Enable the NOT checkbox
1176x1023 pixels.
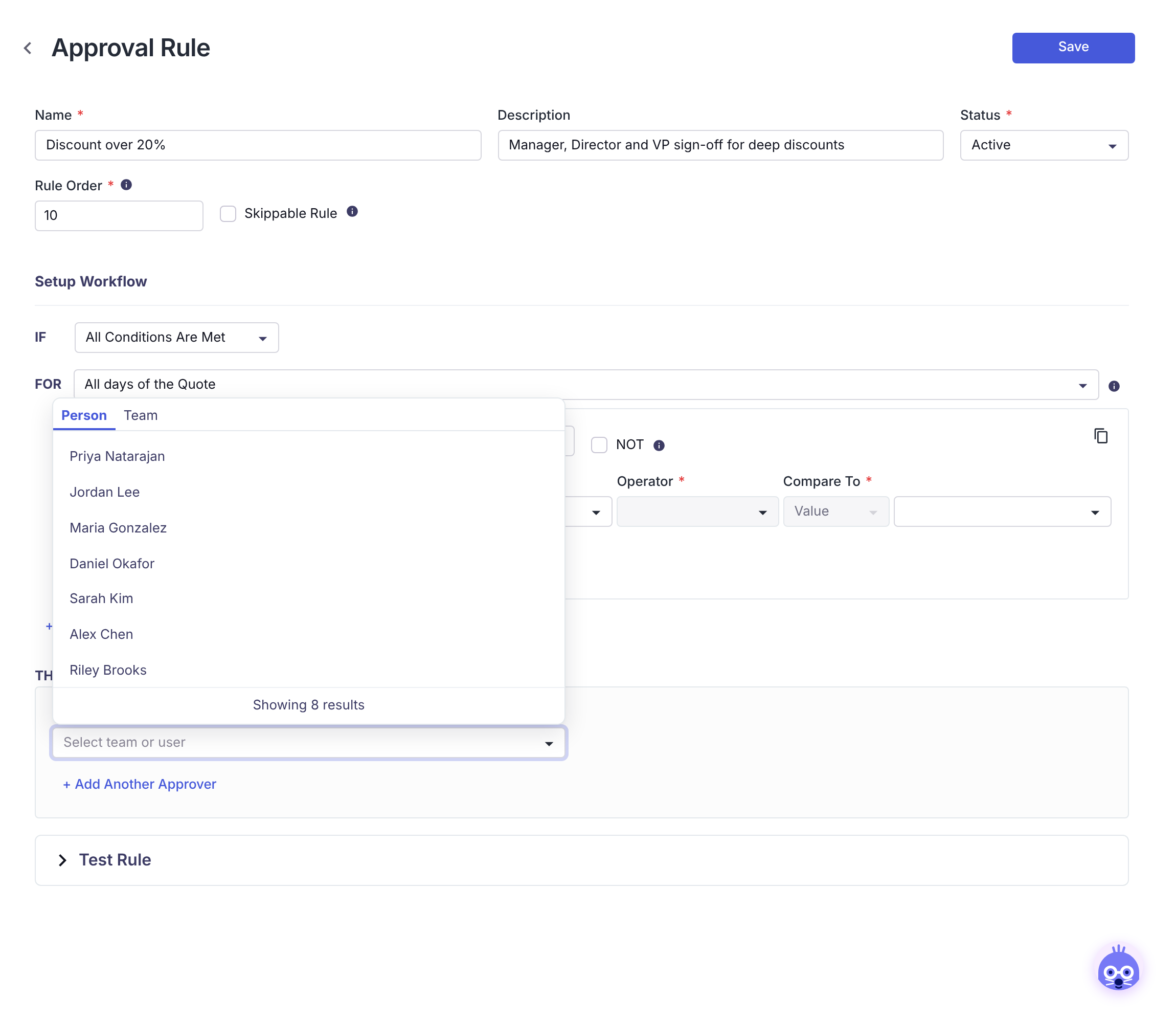[x=599, y=446]
